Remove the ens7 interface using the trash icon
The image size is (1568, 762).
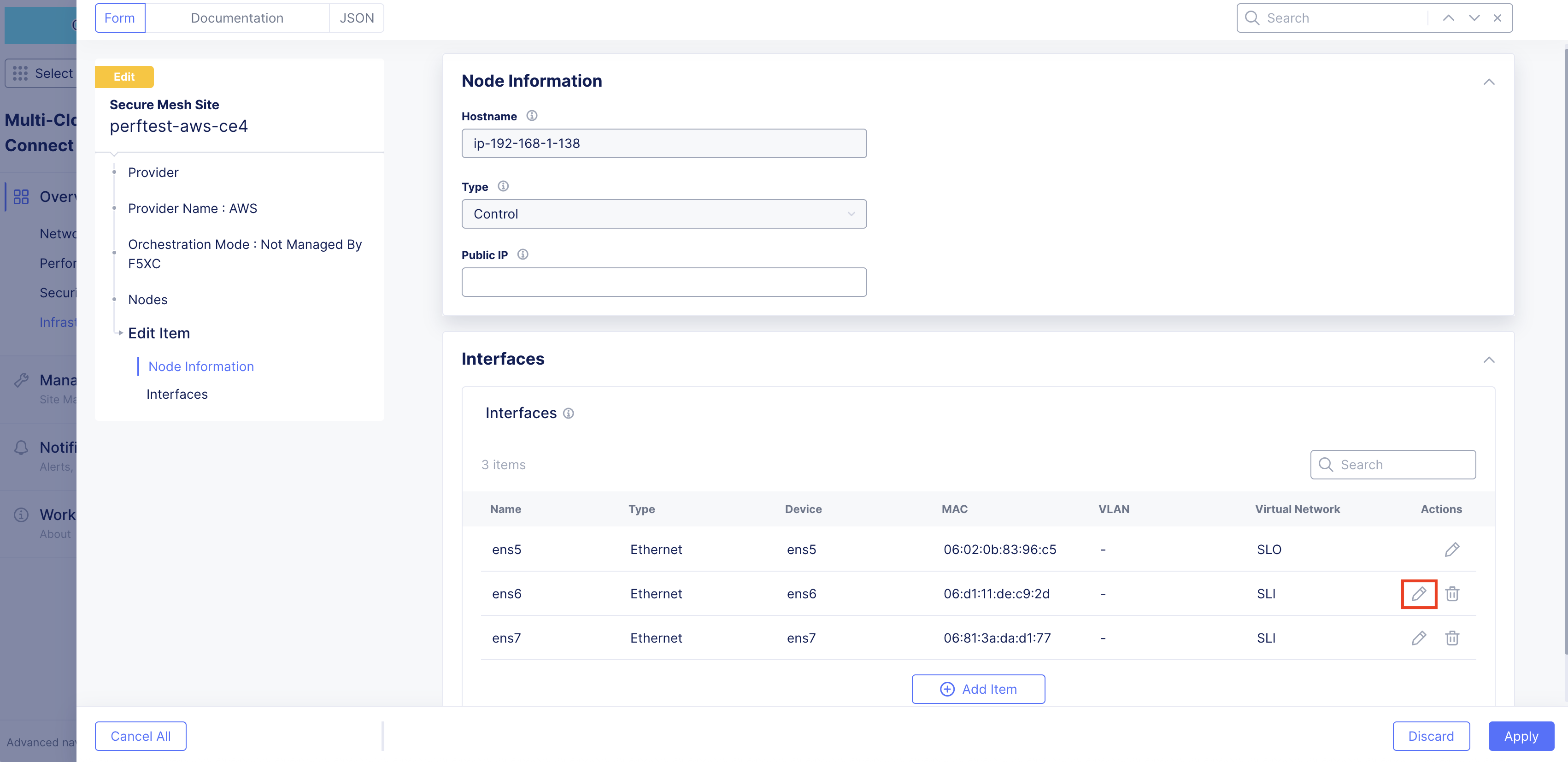(x=1452, y=638)
